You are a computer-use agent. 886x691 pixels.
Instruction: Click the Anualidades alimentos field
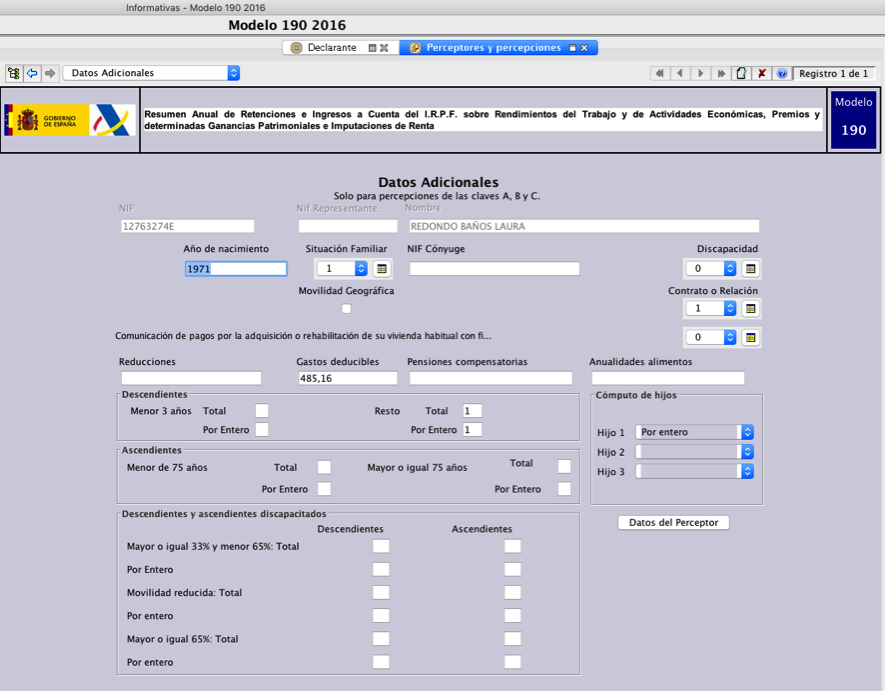click(668, 378)
